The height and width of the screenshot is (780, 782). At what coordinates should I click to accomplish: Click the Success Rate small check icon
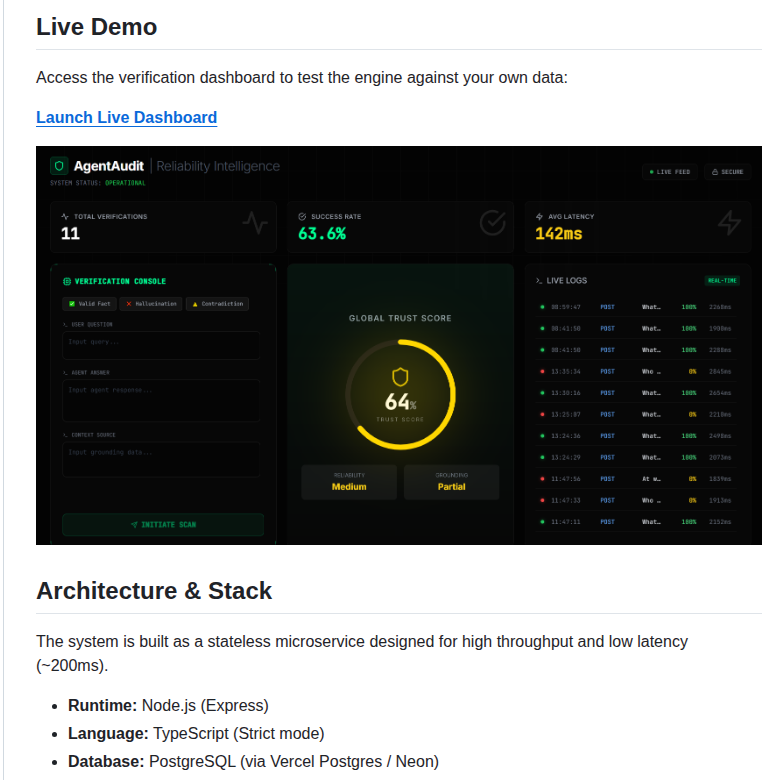click(x=302, y=216)
